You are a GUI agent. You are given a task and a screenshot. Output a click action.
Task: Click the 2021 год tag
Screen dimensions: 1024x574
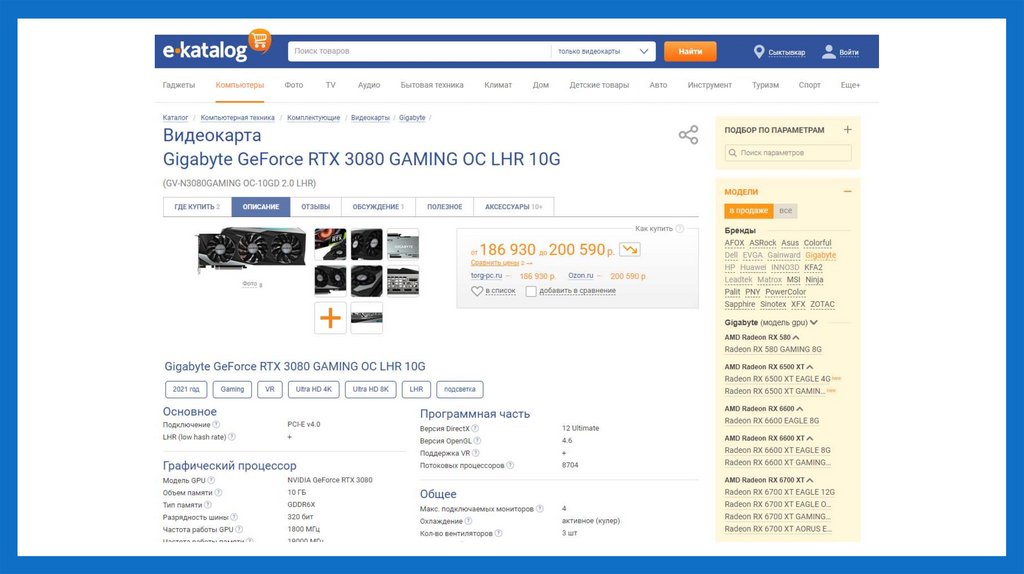tap(186, 389)
